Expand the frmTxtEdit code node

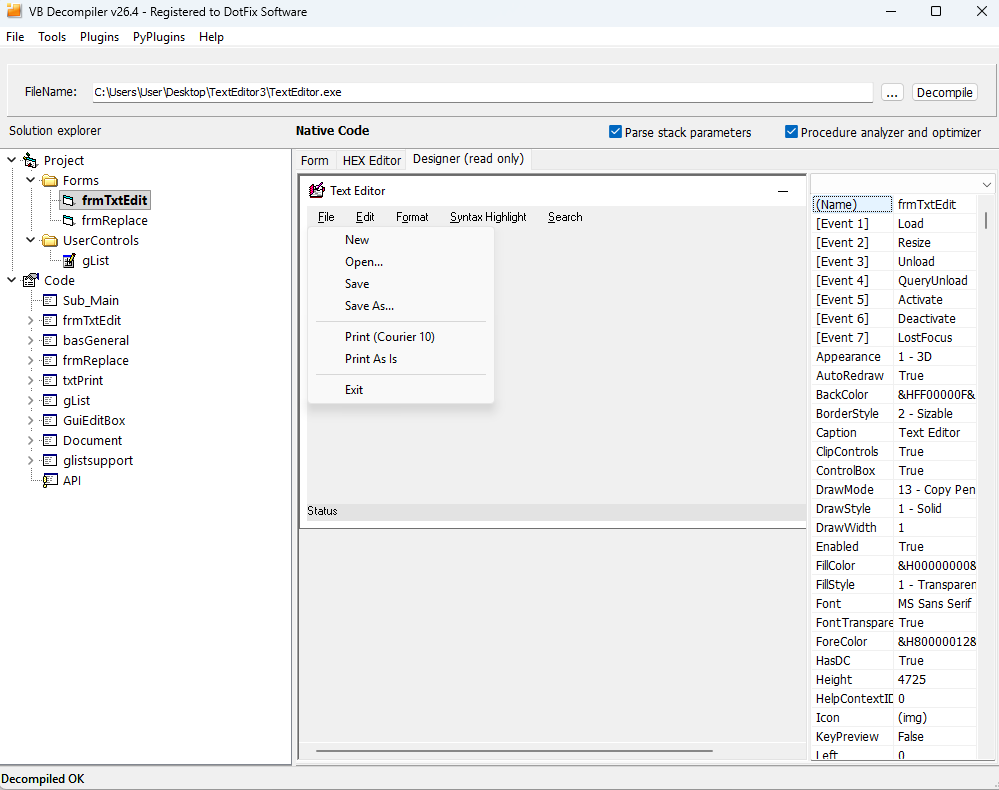(31, 320)
